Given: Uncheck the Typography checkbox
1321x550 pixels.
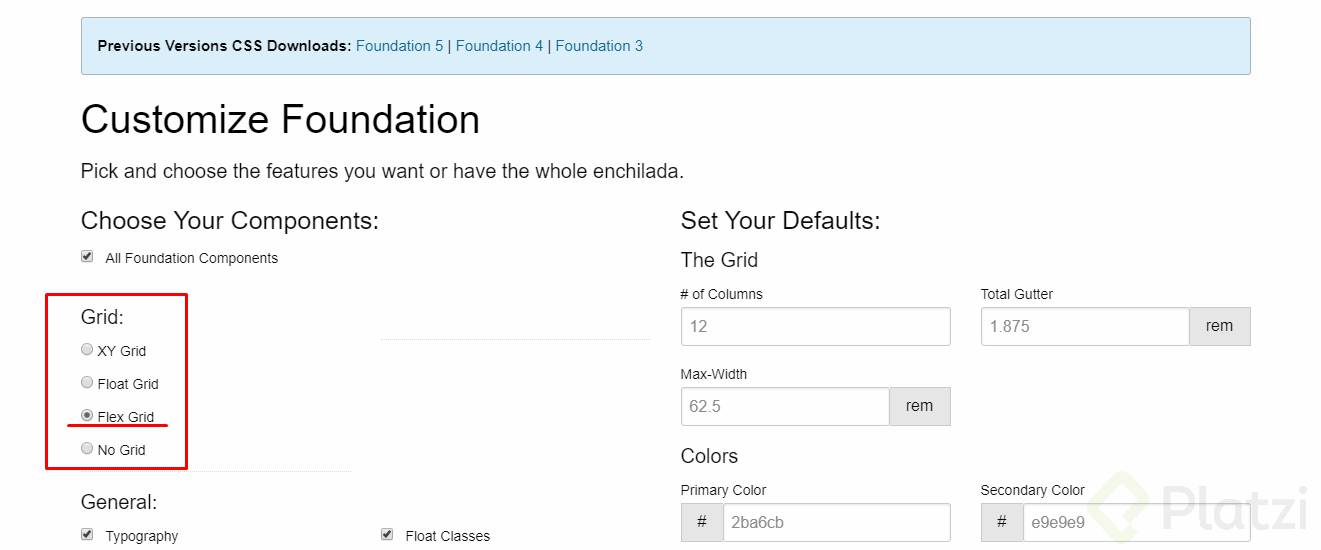Looking at the screenshot, I should click(87, 535).
